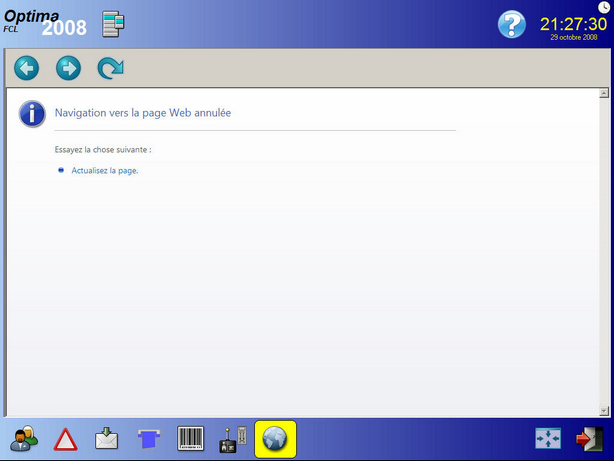Click the blue printer icon
614x461 pixels.
148,439
